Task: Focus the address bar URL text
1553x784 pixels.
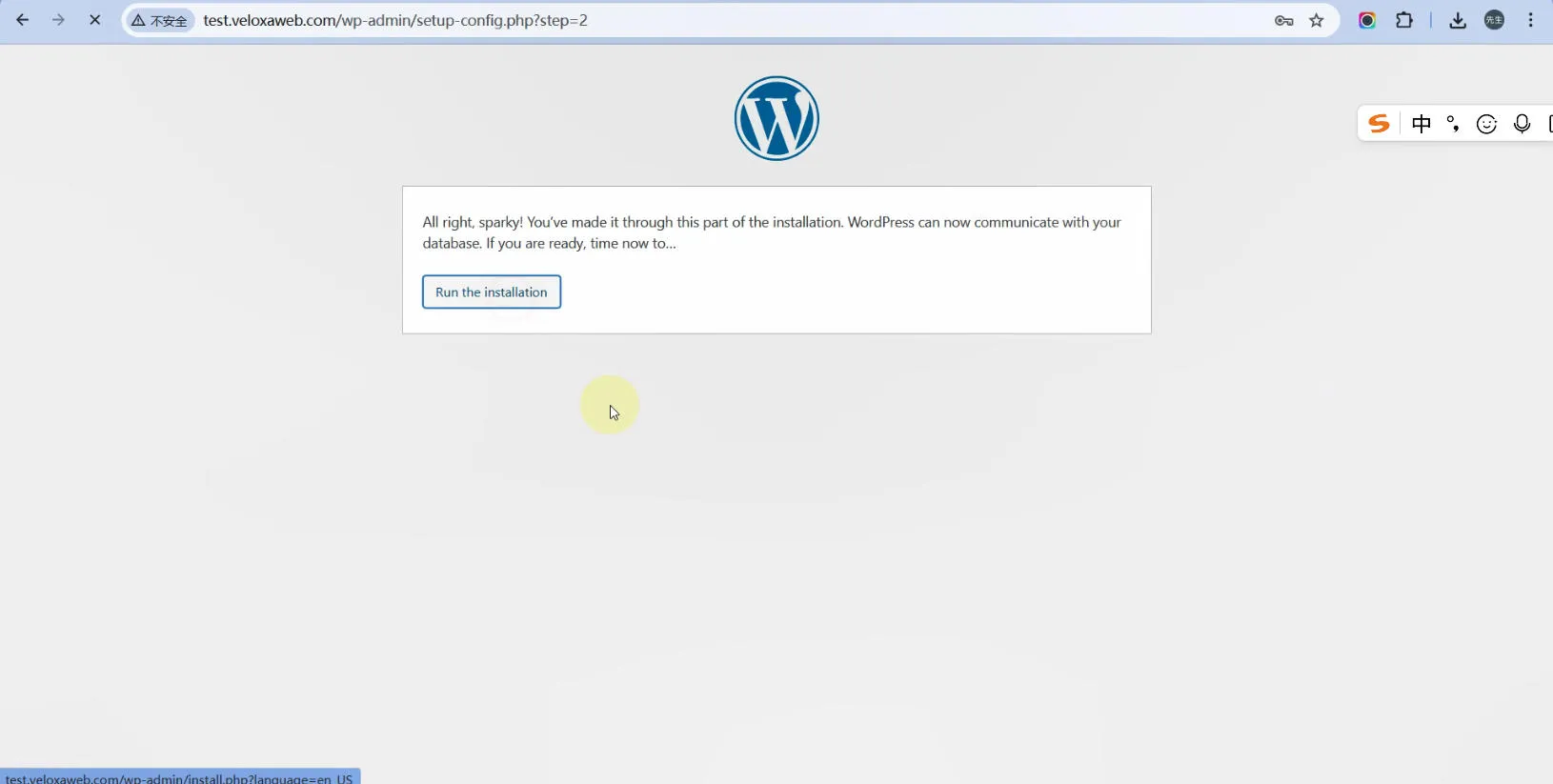Action: pyautogui.click(x=394, y=20)
